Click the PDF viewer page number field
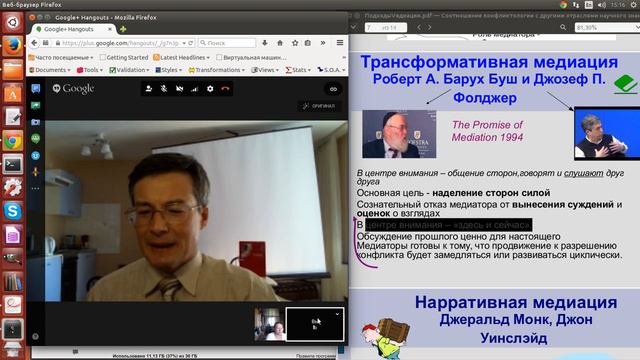640x360 pixels. [385, 27]
